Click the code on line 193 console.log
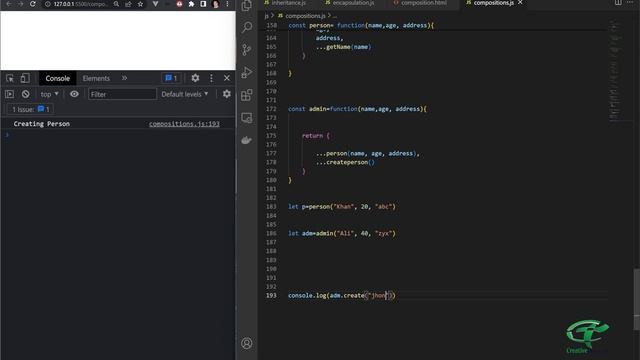 click(x=342, y=296)
